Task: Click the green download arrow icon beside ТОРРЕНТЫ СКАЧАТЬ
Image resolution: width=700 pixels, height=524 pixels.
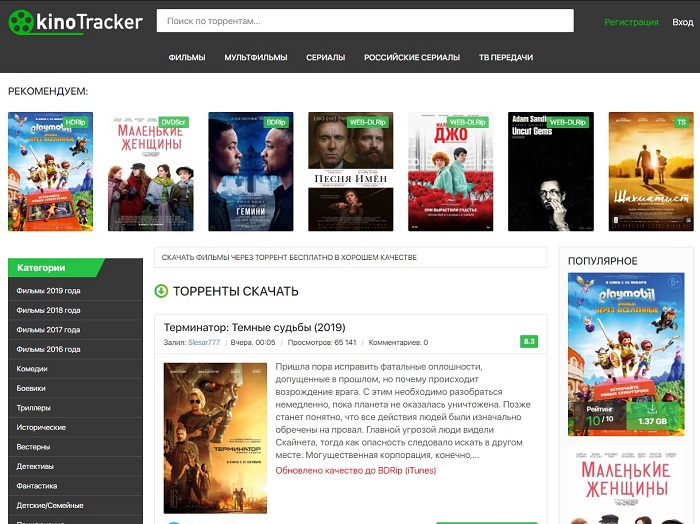Action: pos(161,291)
